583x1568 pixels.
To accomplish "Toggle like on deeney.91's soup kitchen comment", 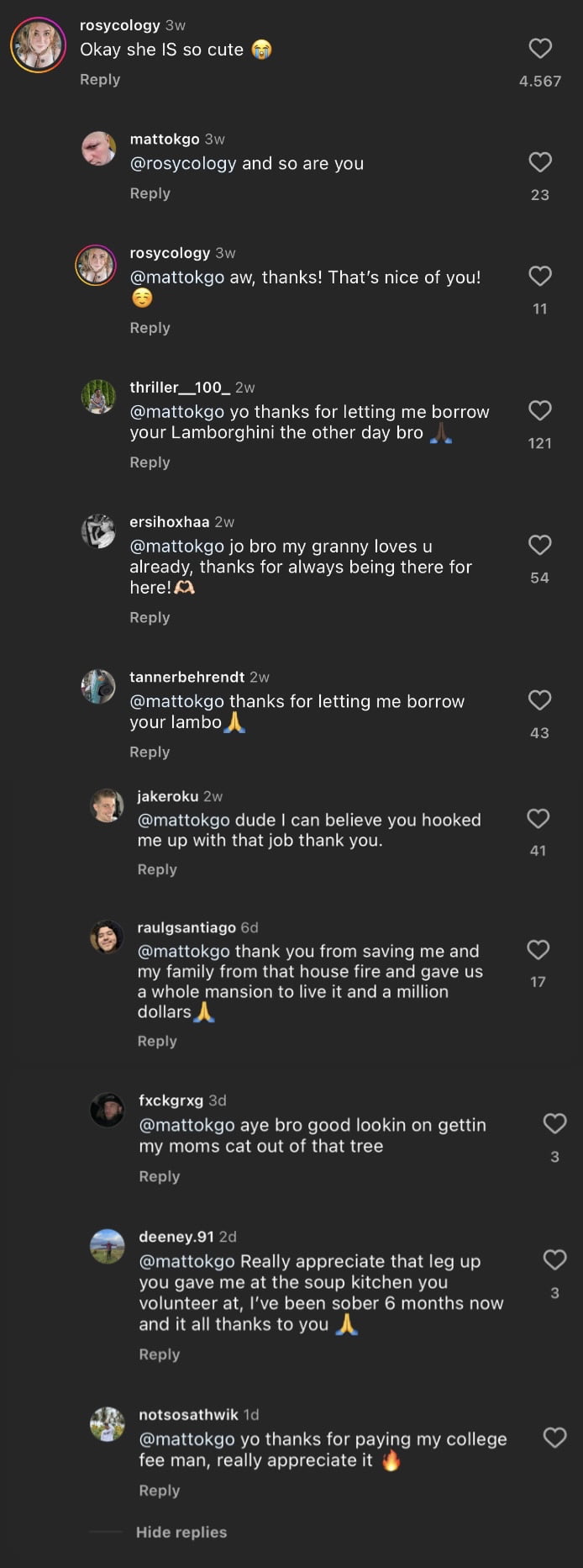I will [x=554, y=1259].
